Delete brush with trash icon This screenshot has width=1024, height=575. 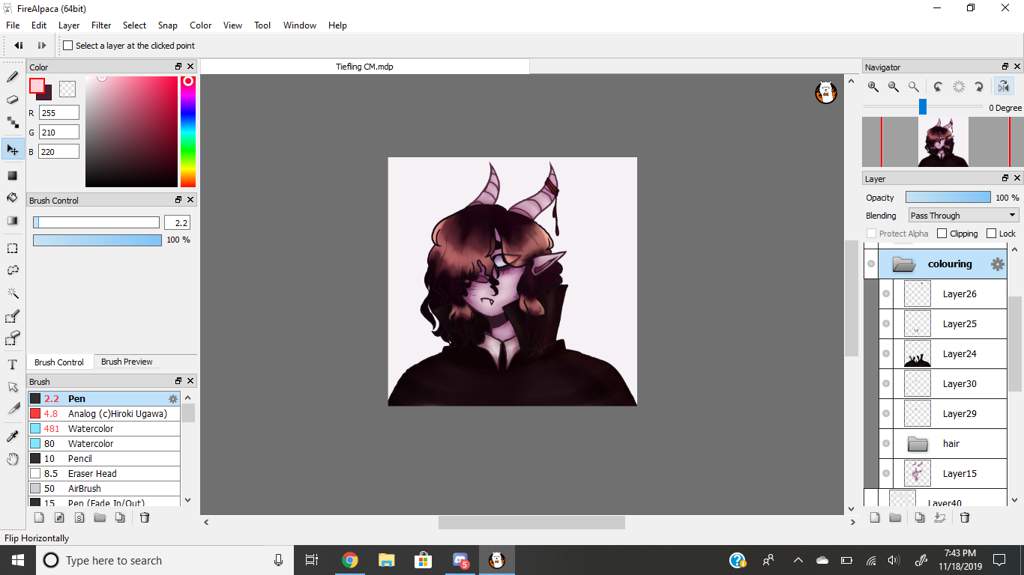pos(144,518)
